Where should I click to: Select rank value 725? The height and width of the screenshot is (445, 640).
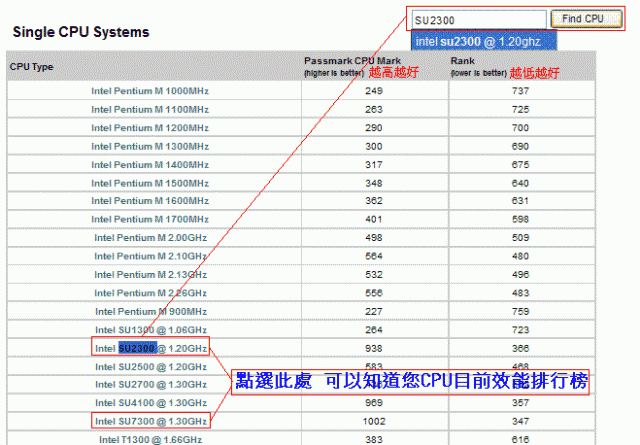coord(520,109)
